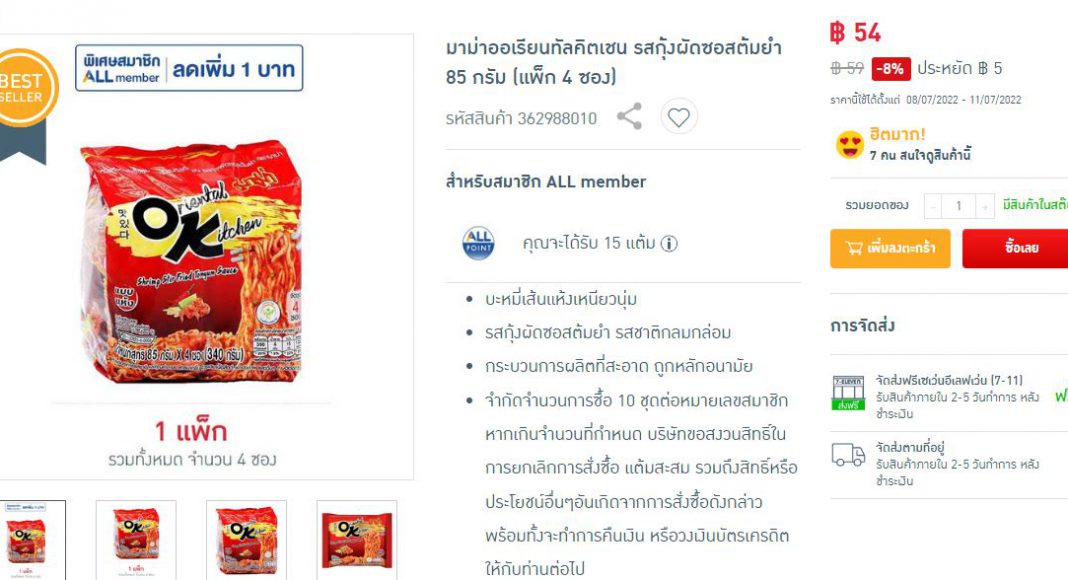This screenshot has width=1068, height=580.
Task: Decrease quantity with the minus button
Action: click(932, 206)
